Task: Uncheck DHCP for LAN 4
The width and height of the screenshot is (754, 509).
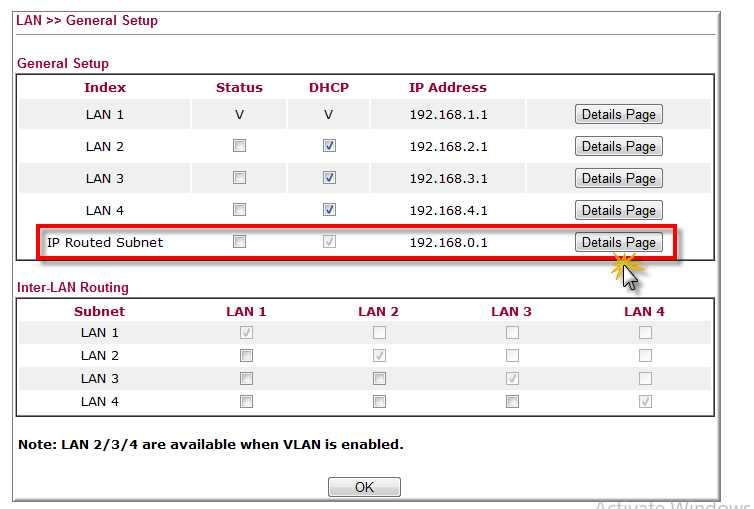Action: [x=329, y=210]
